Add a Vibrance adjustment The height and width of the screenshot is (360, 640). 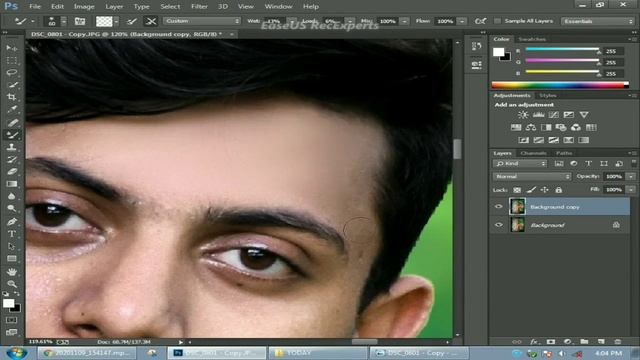coord(584,115)
